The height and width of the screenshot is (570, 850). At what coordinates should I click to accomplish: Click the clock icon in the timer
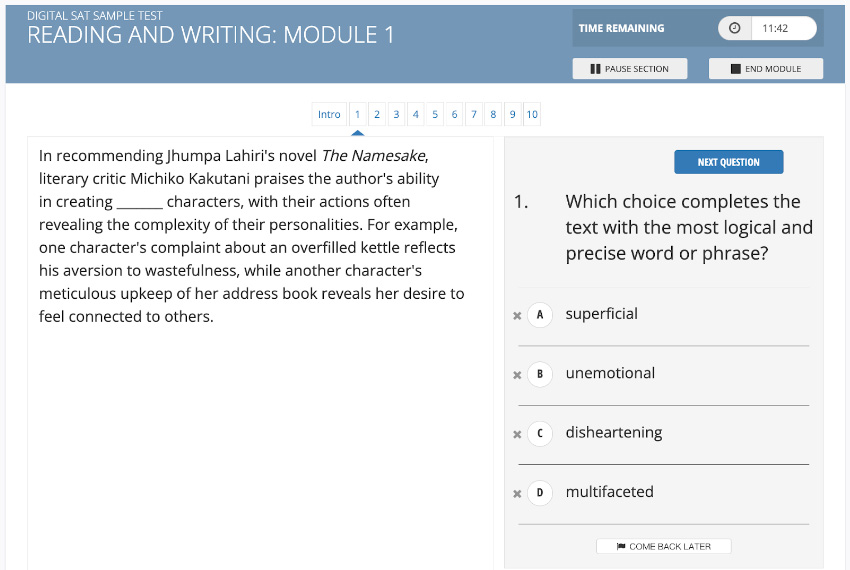point(735,28)
